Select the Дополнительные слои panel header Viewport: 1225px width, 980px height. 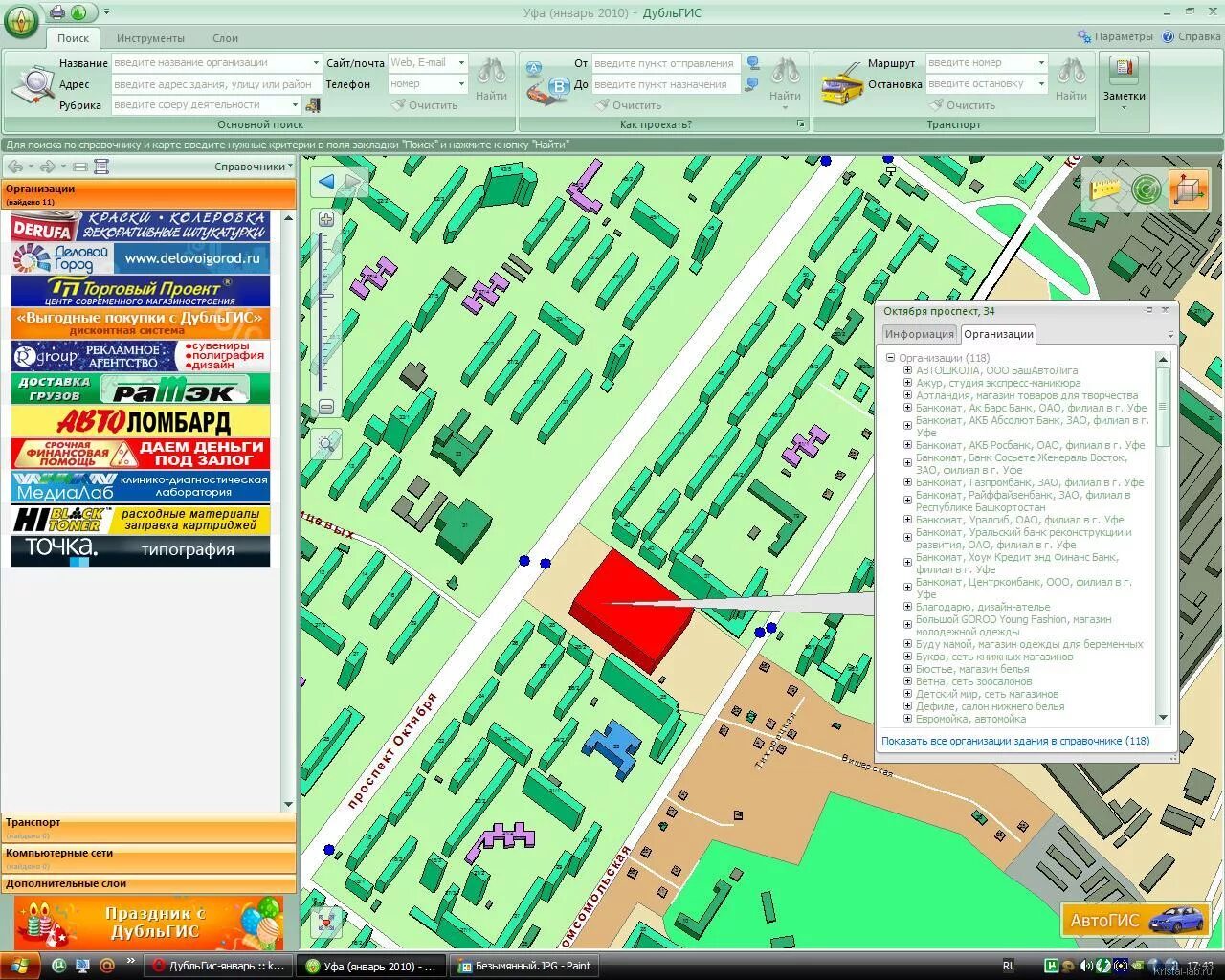[x=148, y=883]
